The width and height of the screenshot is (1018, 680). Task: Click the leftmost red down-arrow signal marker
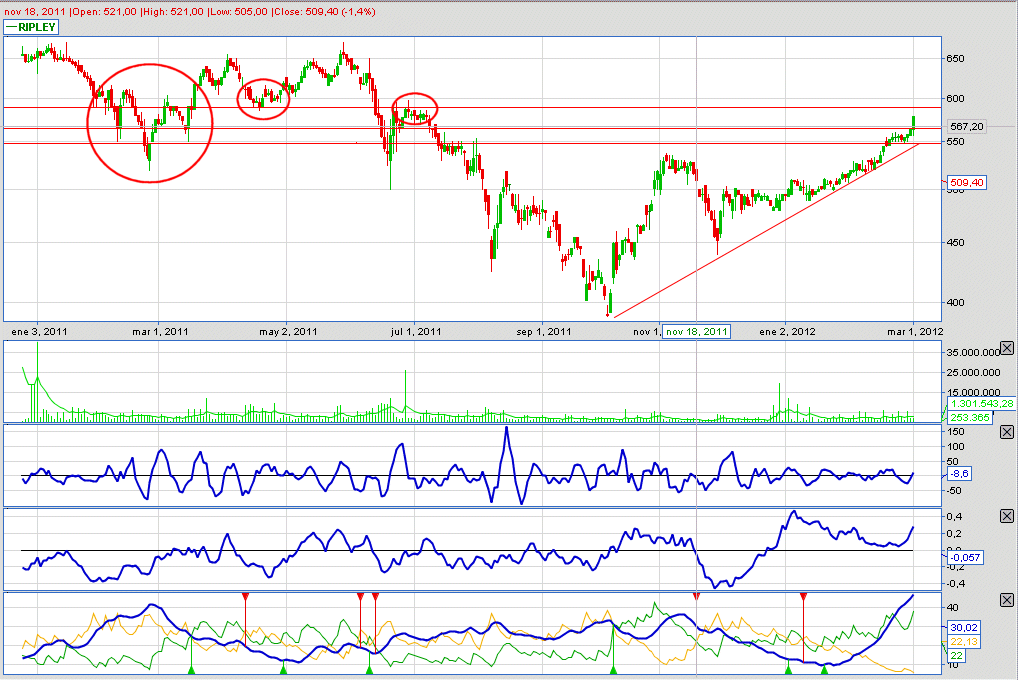(245, 596)
